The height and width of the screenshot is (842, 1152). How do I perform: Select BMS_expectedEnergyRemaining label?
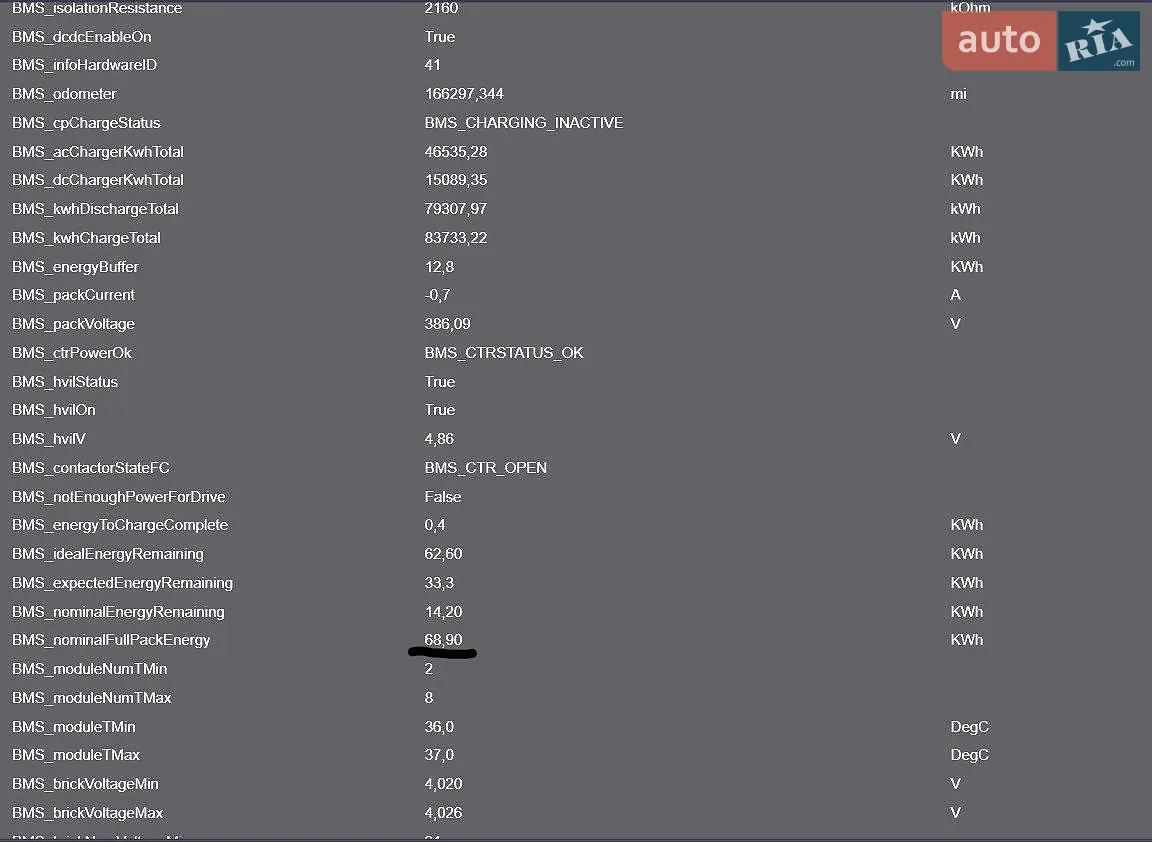123,583
